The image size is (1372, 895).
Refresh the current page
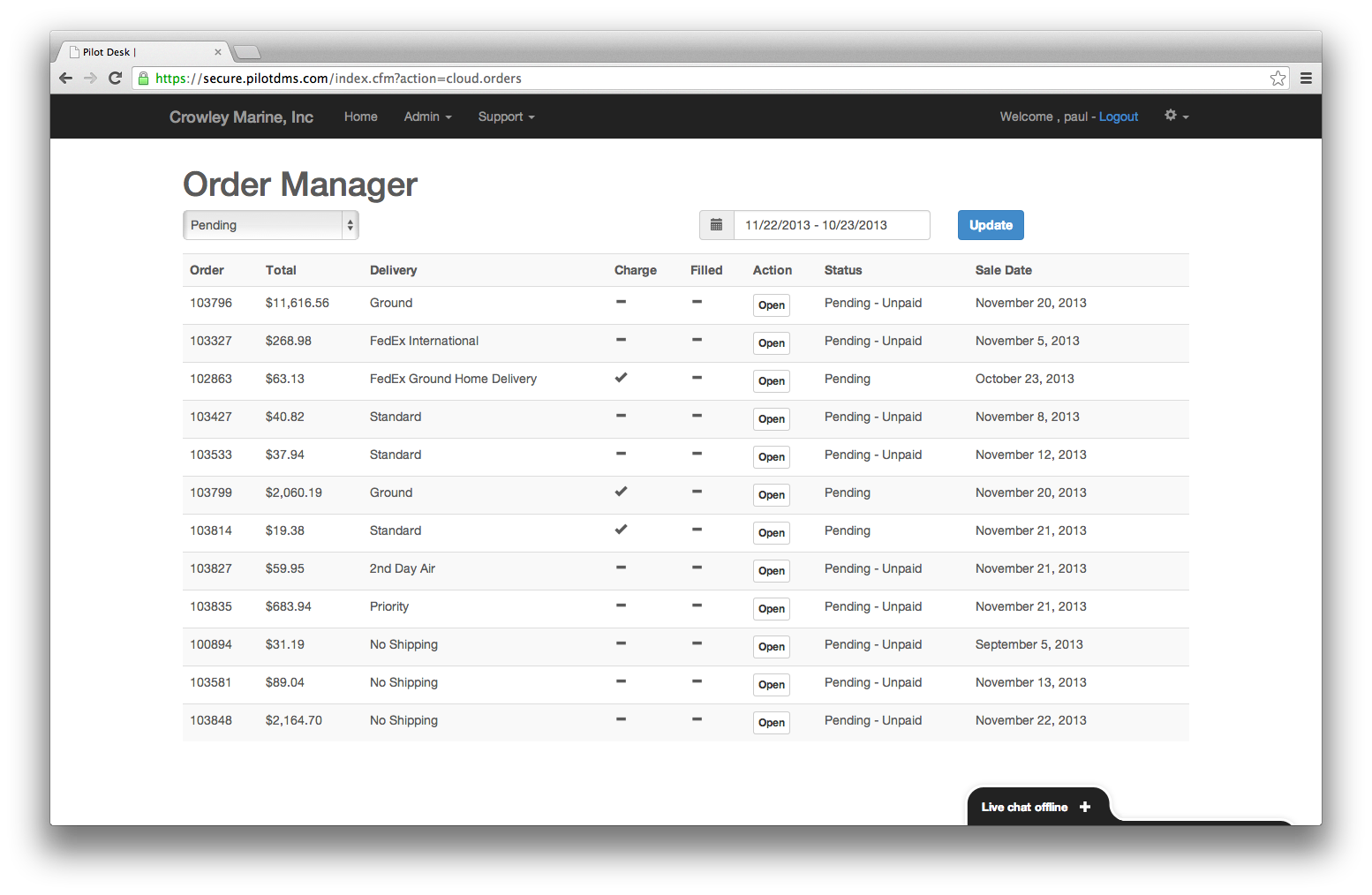116,78
